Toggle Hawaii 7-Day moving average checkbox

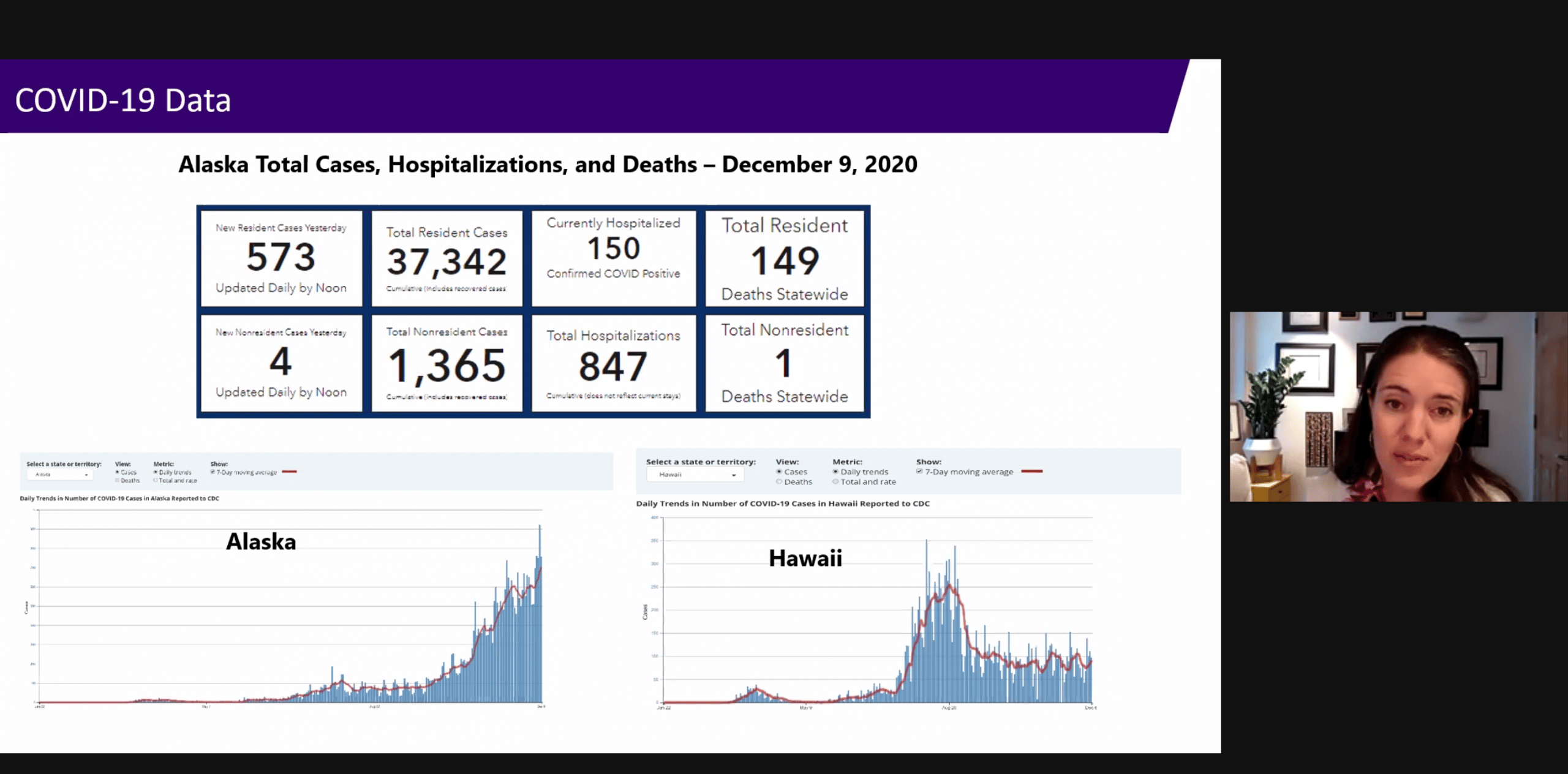pyautogui.click(x=919, y=472)
